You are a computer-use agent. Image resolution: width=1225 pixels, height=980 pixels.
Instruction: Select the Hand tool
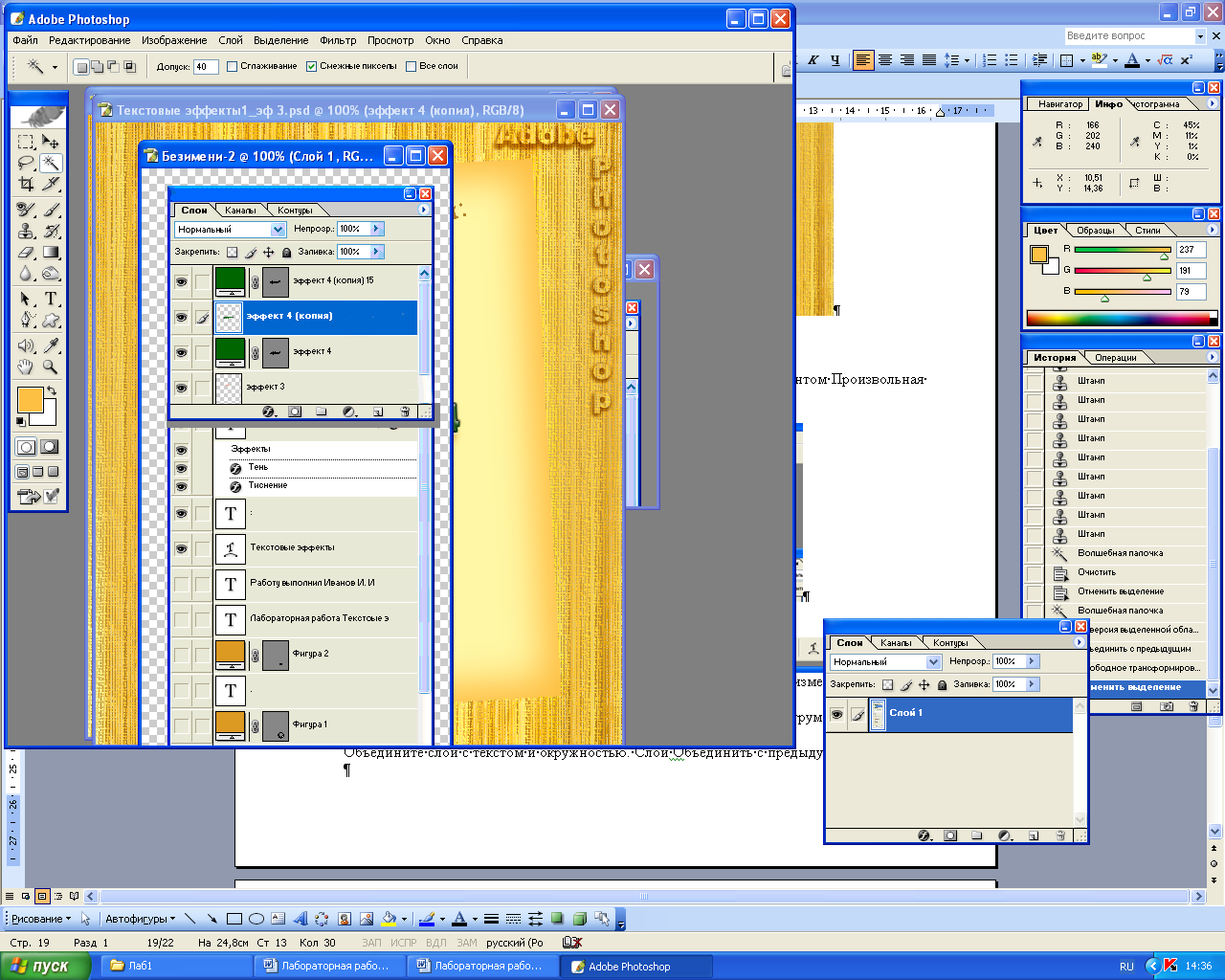coord(26,367)
